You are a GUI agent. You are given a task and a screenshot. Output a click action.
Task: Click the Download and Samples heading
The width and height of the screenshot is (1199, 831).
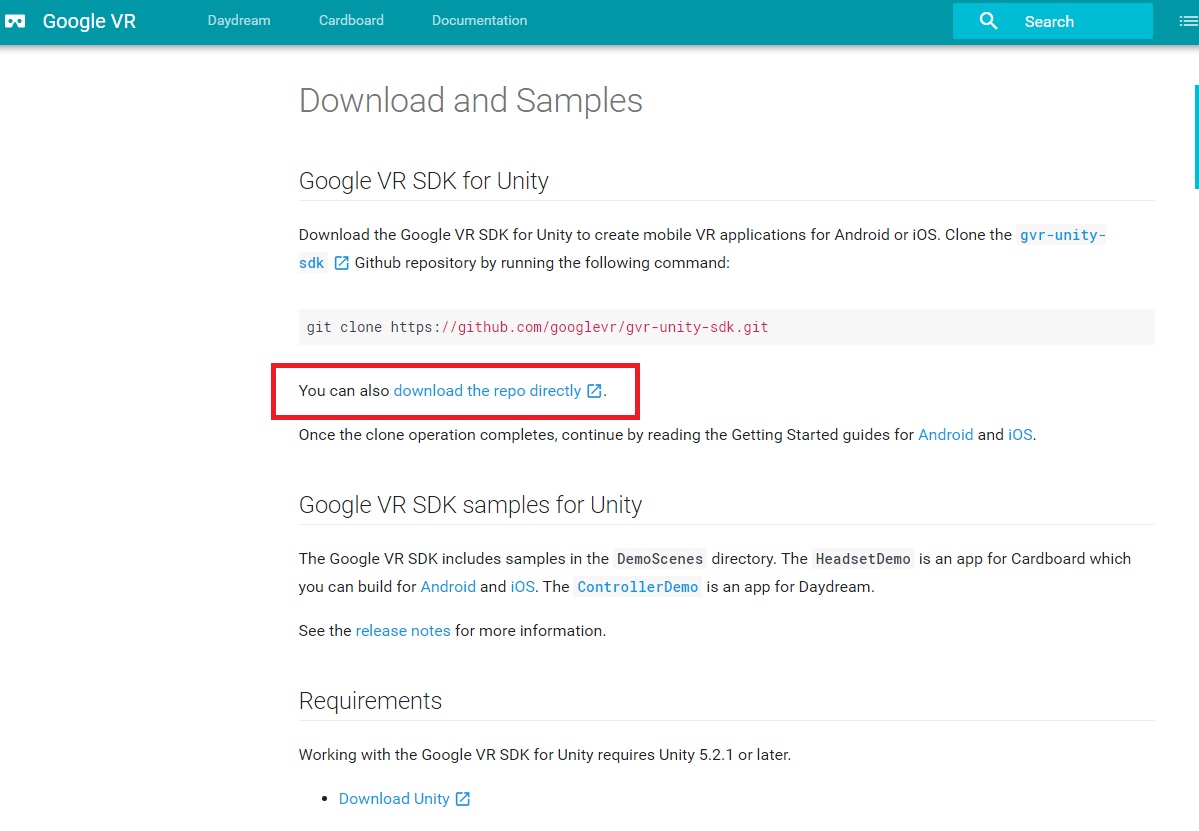pos(470,101)
